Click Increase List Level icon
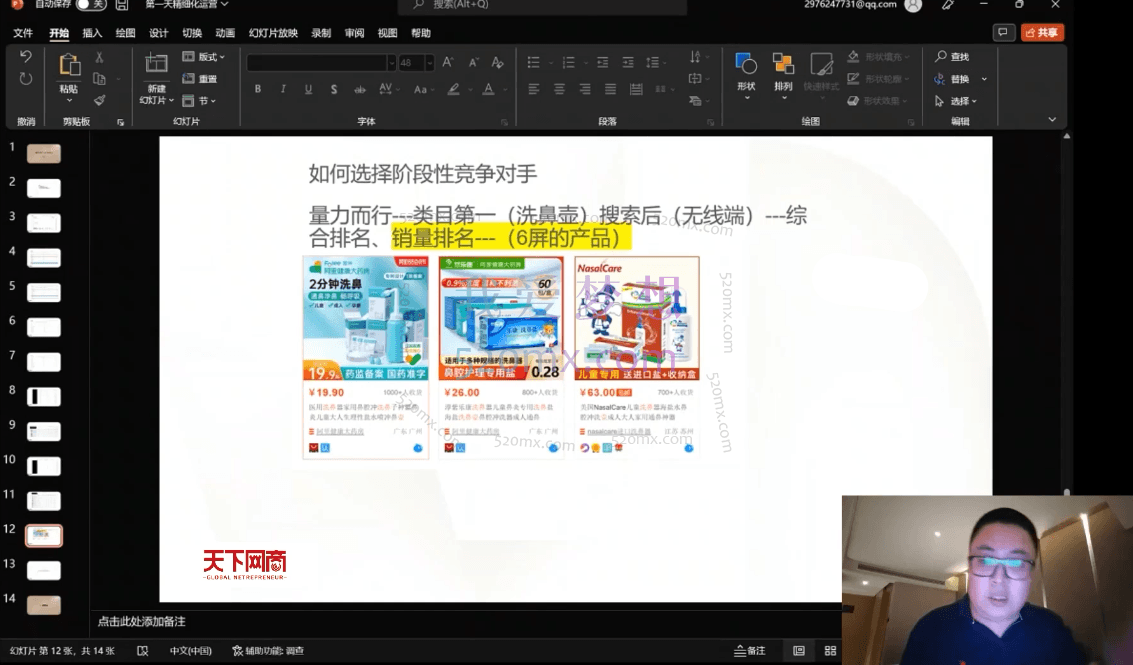This screenshot has height=665, width=1133. (x=628, y=63)
